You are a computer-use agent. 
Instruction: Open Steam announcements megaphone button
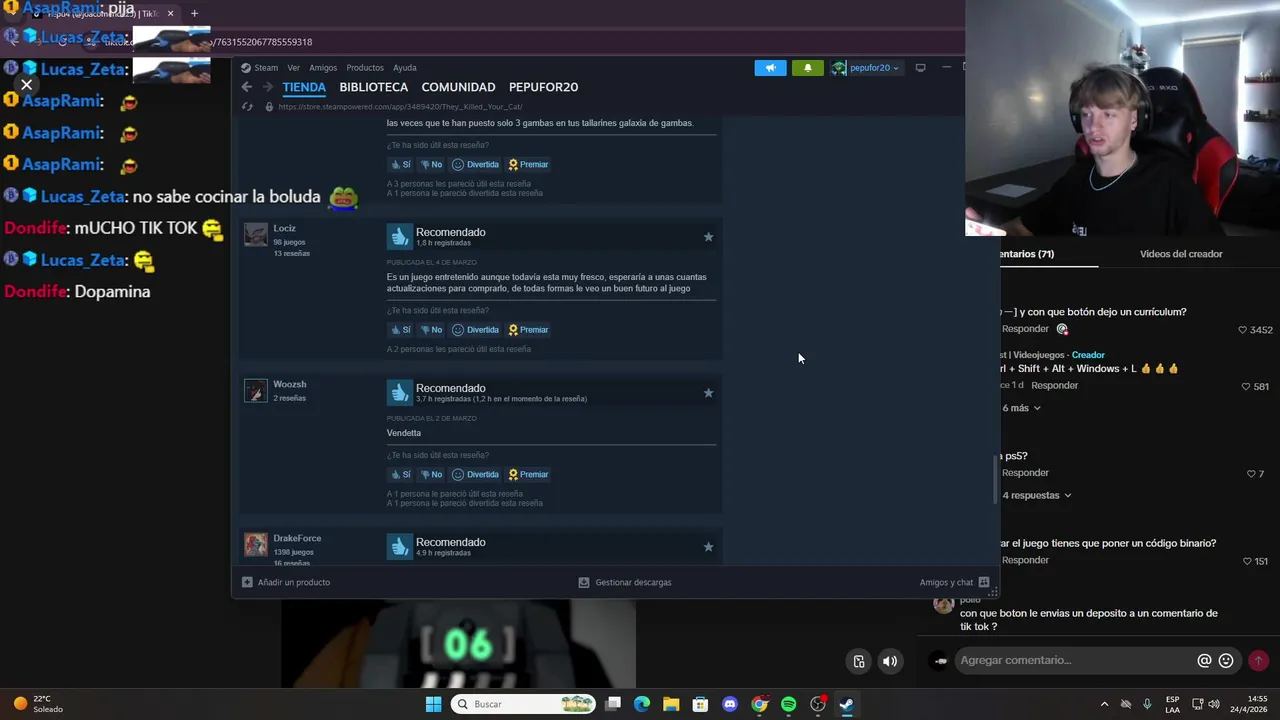[x=770, y=68]
